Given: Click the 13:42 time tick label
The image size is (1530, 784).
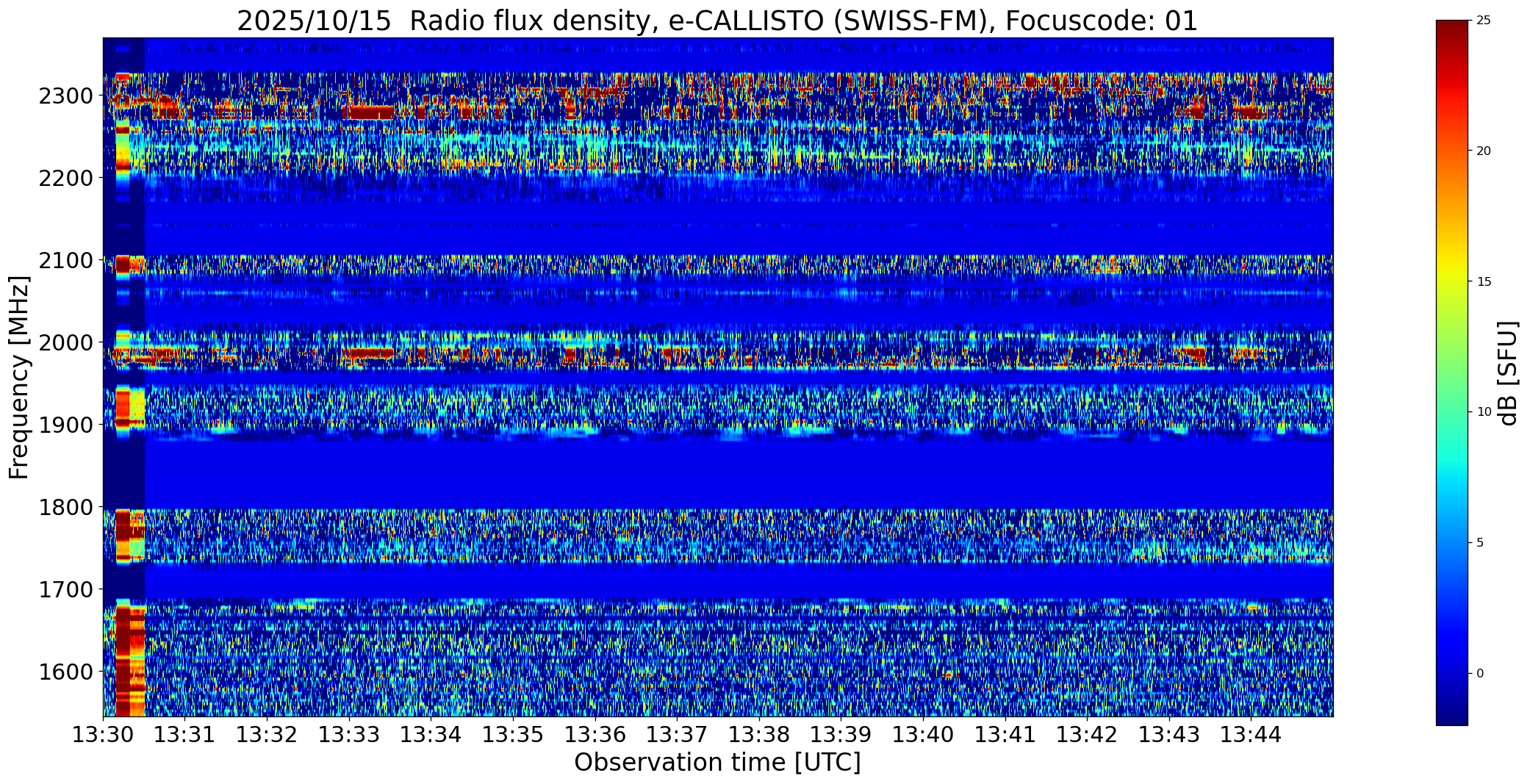Looking at the screenshot, I should pyautogui.click(x=1087, y=734).
